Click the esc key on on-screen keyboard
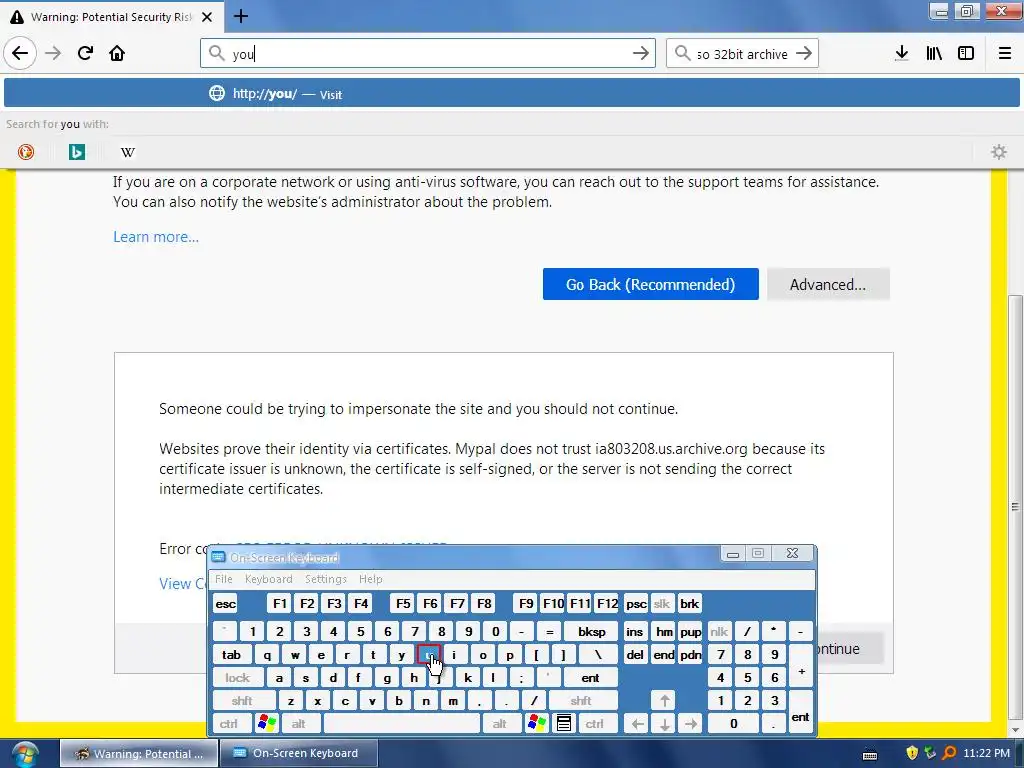The width and height of the screenshot is (1024, 768). 225,604
